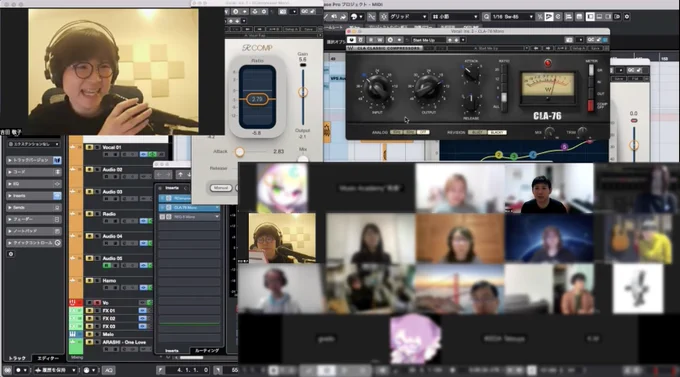Viewport: 680px width, 377px height.
Task: Switch to ルーティング tab
Action: click(207, 351)
